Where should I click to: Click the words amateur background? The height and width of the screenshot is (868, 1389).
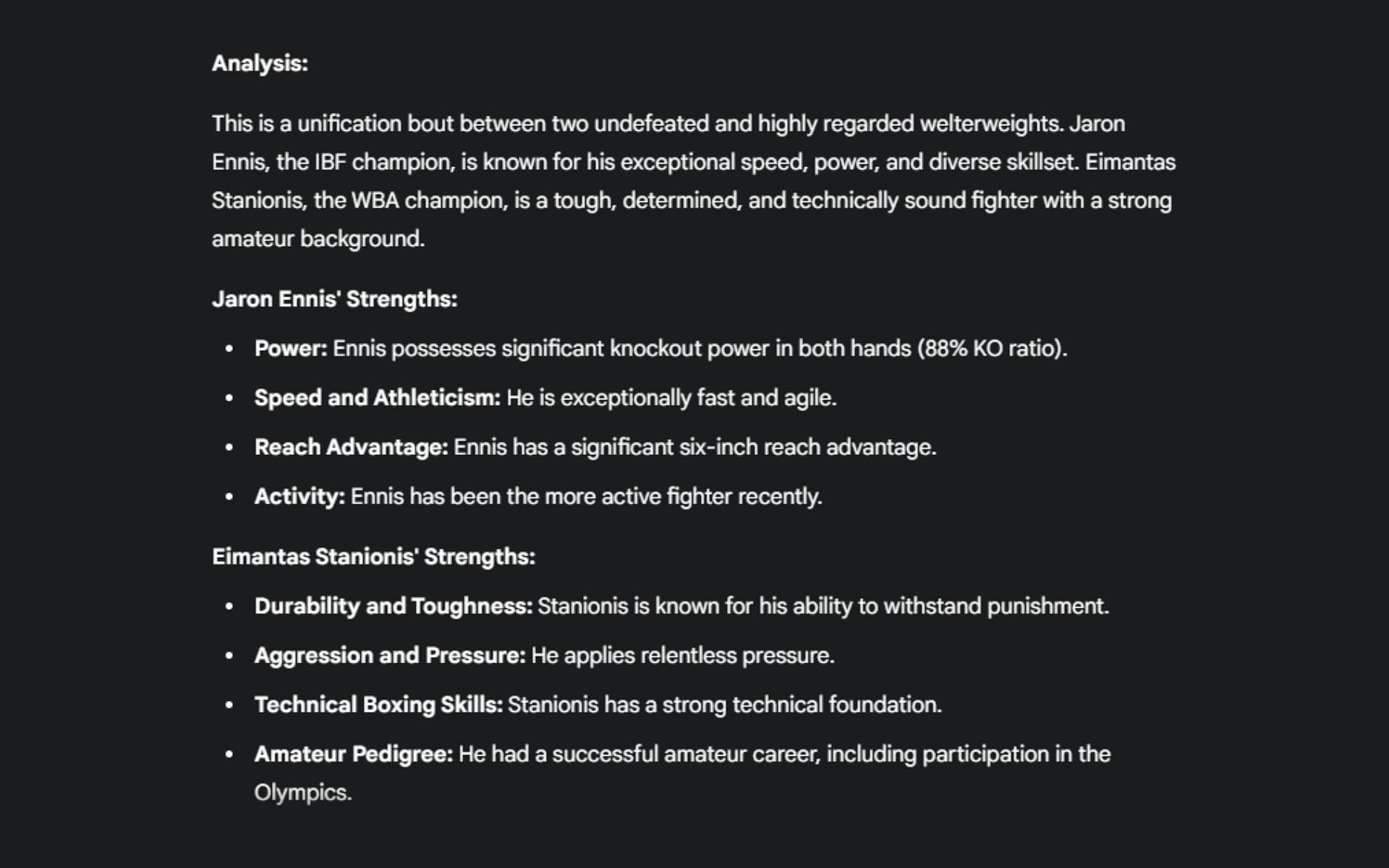[x=318, y=239]
